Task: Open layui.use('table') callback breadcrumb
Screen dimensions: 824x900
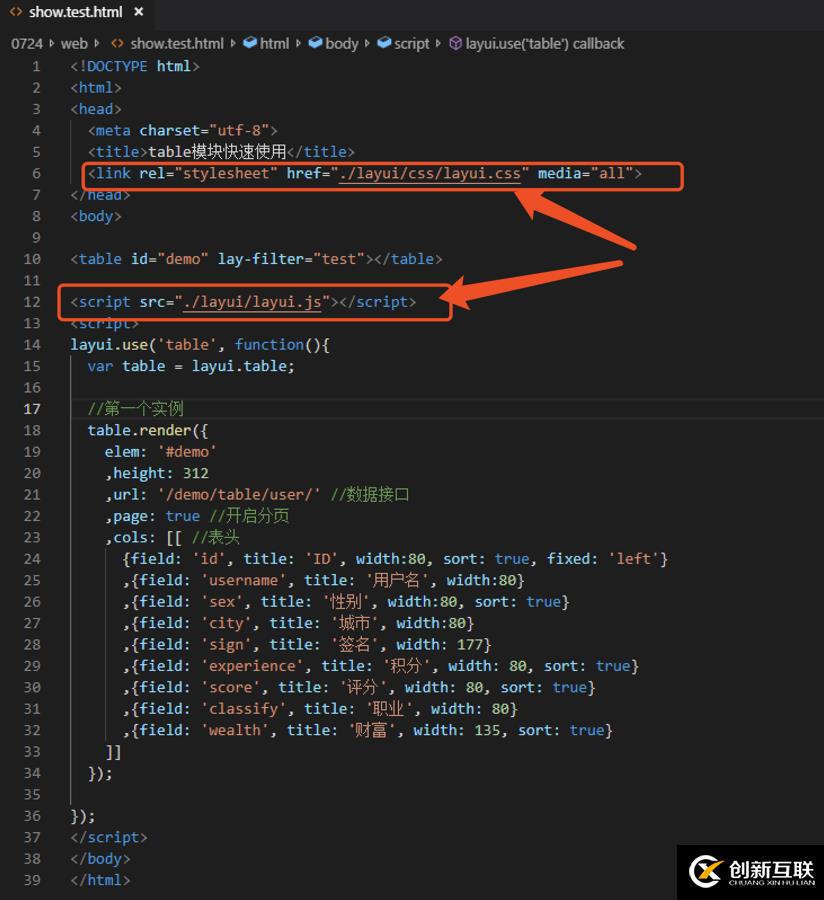Action: 545,44
